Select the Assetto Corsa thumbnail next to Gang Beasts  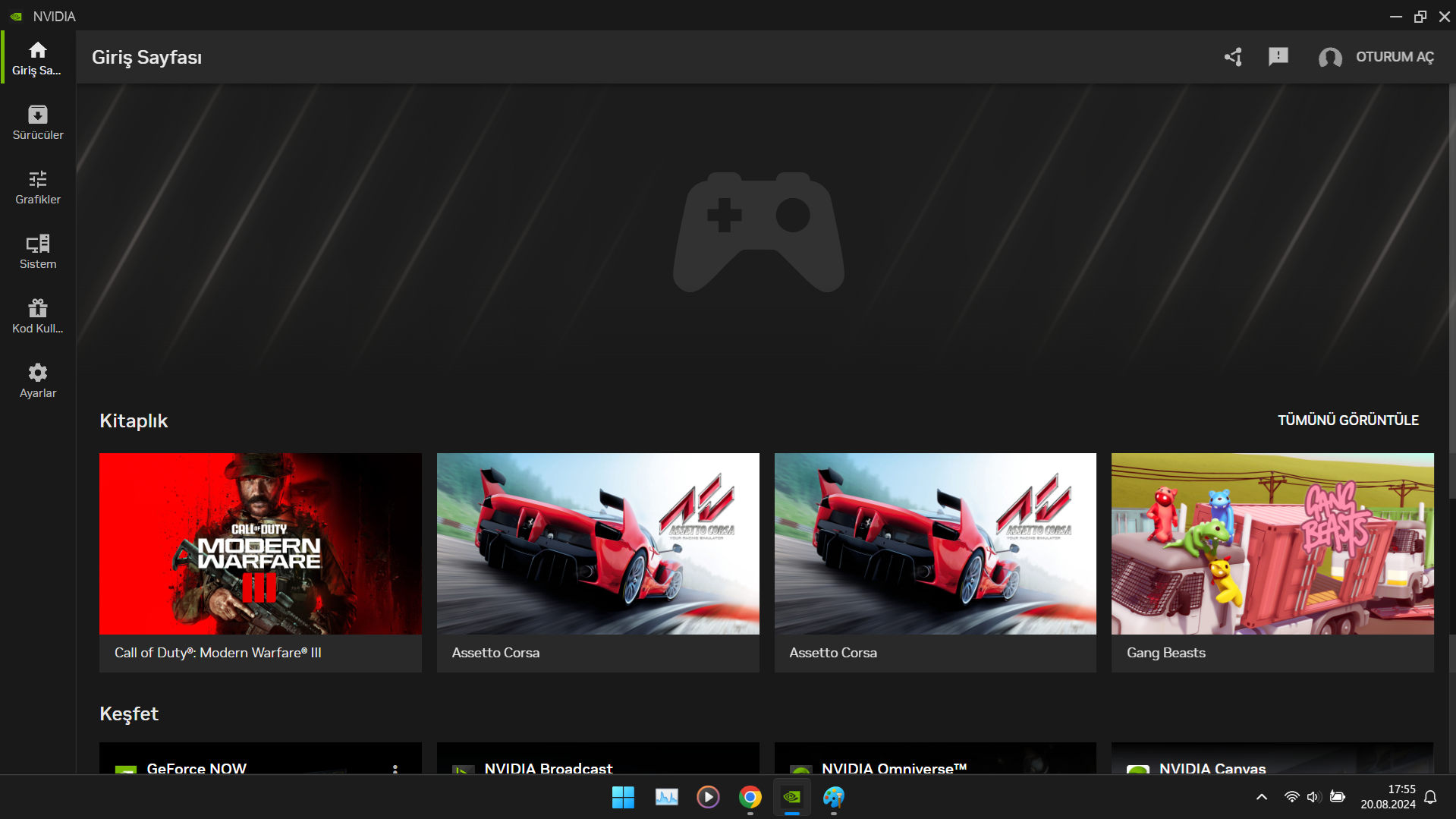pos(935,543)
